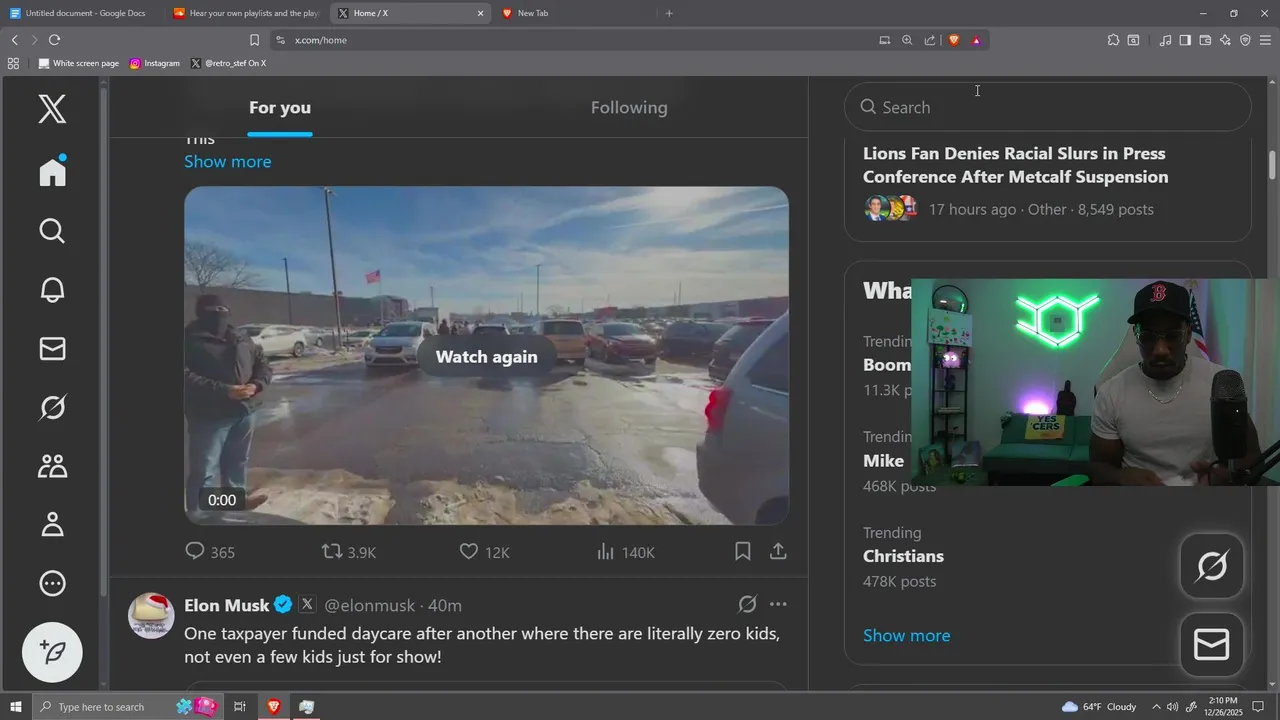Open trending topic Christians
1280x720 pixels.
click(x=903, y=556)
